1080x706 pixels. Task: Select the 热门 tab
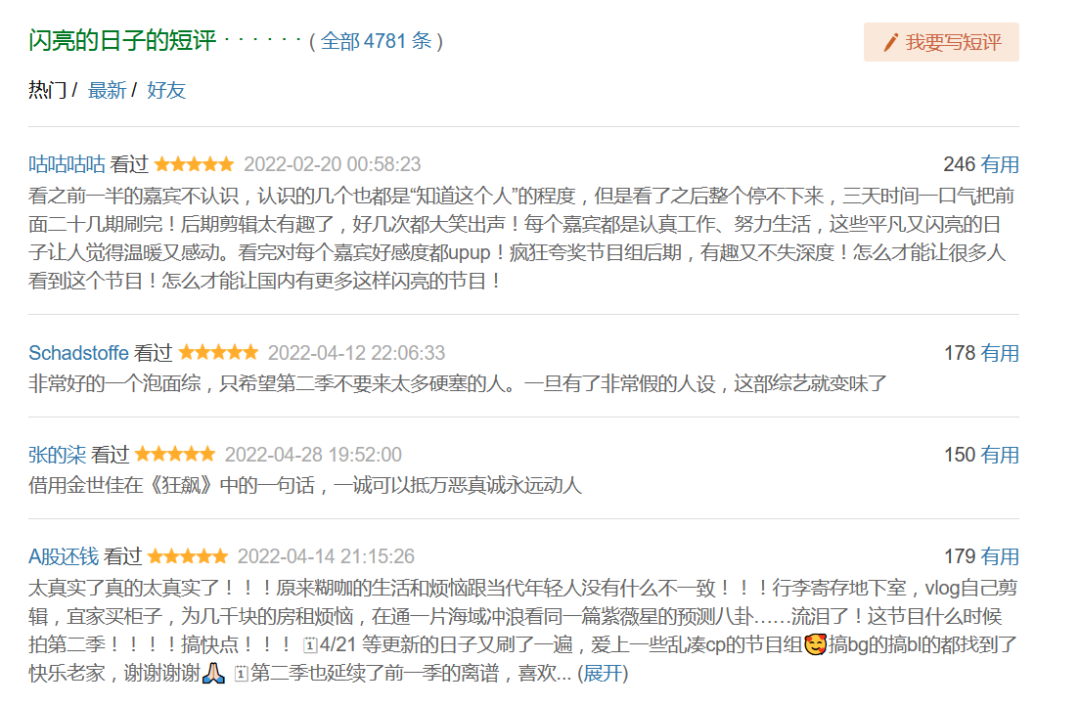coord(48,90)
